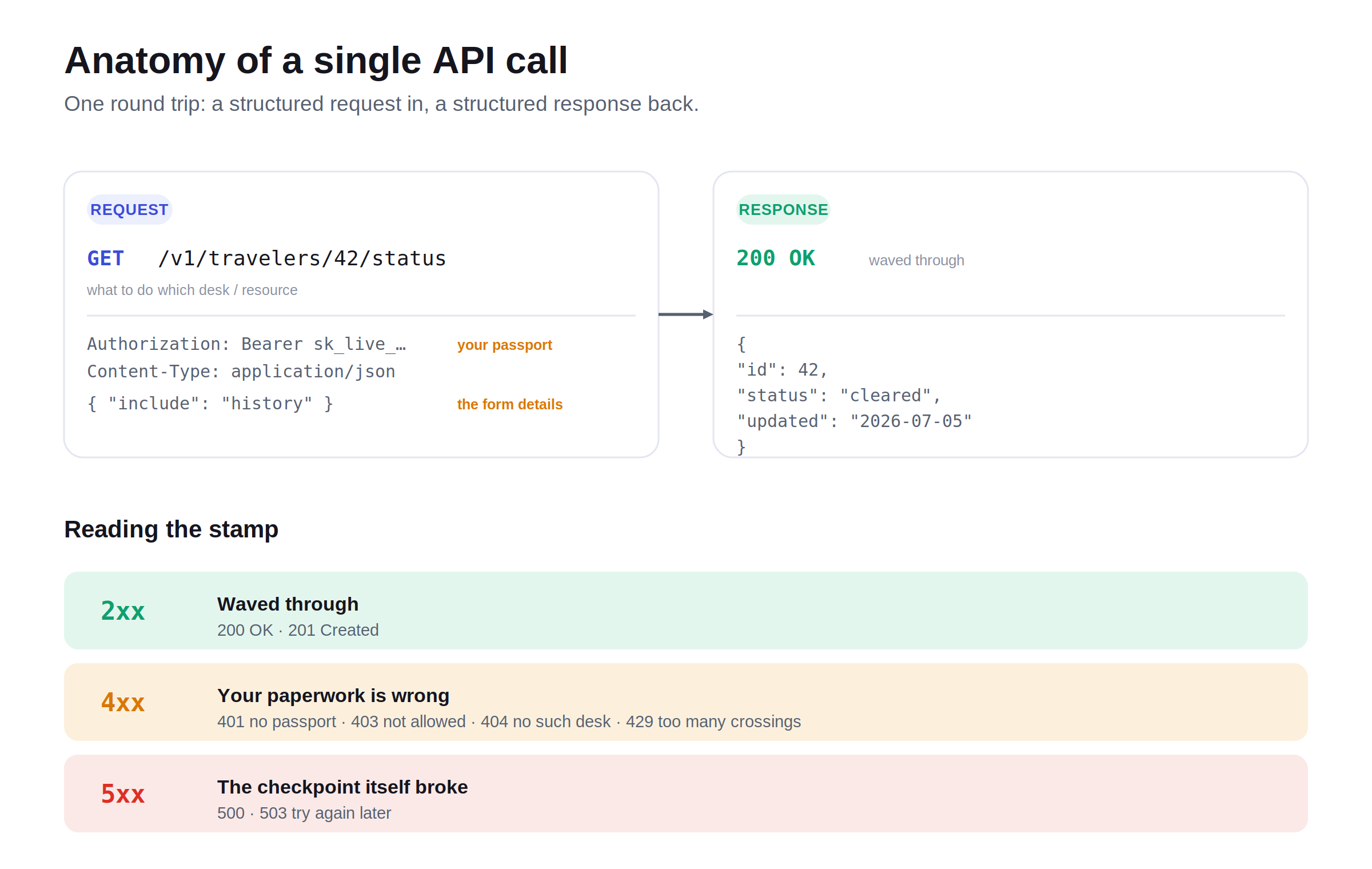Click the REQUEST badge label
This screenshot has width=1372, height=869.
[129, 210]
